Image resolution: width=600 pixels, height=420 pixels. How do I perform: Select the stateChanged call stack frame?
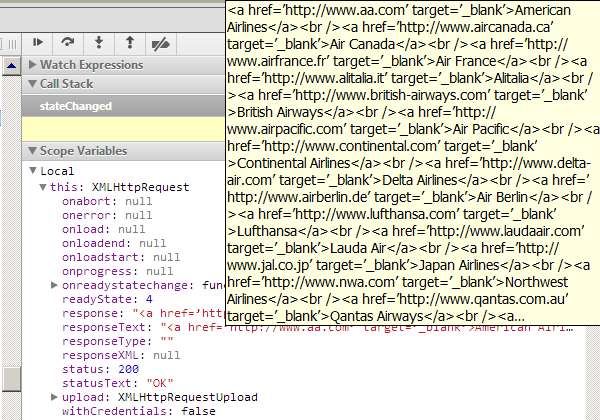pos(123,106)
